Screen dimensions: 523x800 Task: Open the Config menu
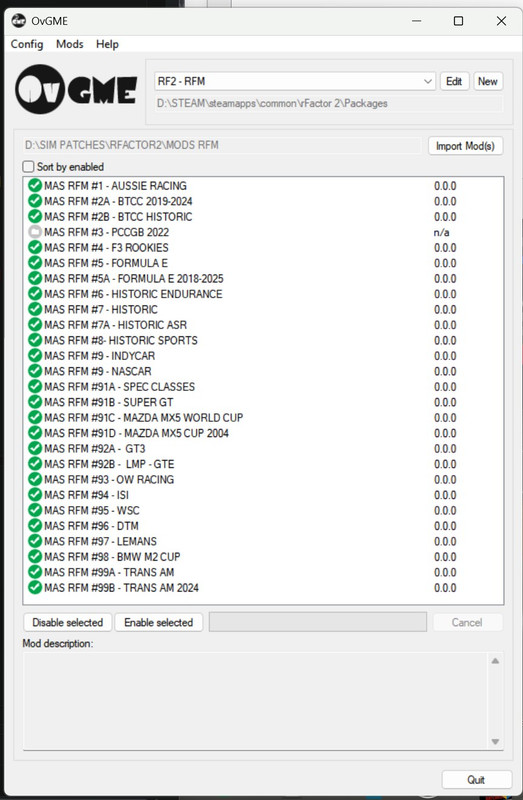(27, 44)
